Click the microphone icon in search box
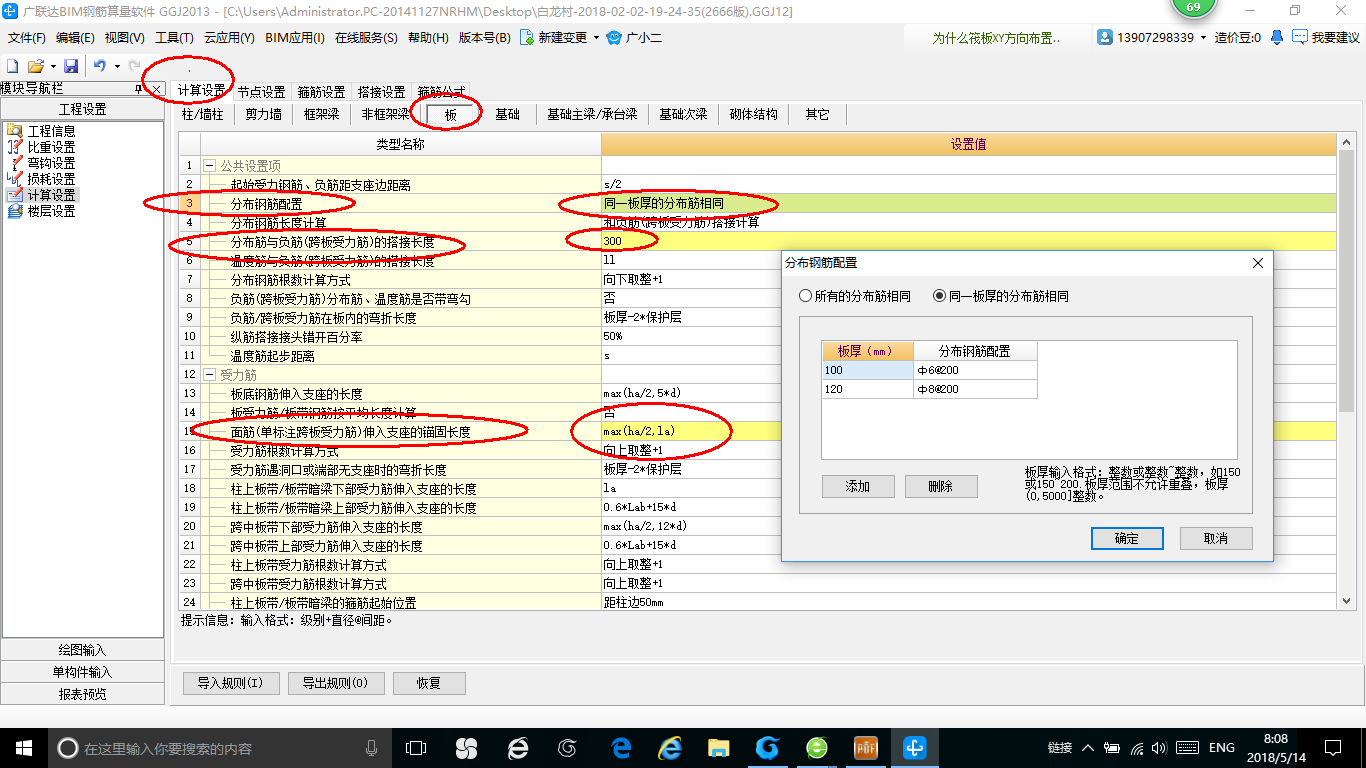Image resolution: width=1366 pixels, height=768 pixels. (372, 747)
